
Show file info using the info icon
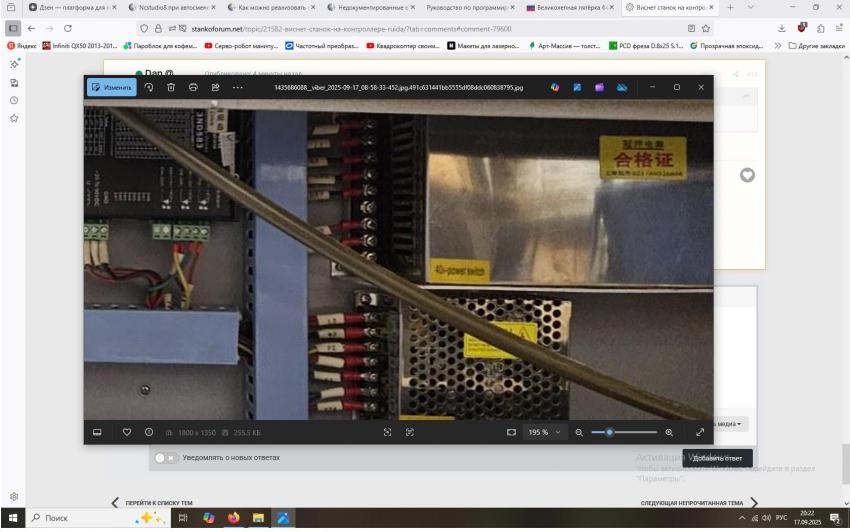149,432
